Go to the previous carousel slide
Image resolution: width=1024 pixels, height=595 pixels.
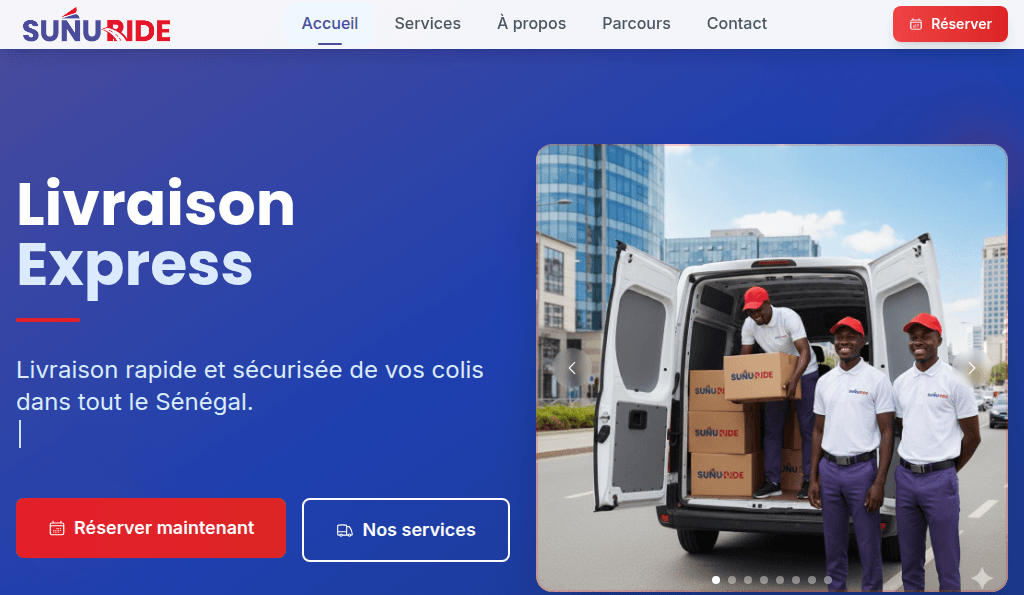tap(572, 368)
